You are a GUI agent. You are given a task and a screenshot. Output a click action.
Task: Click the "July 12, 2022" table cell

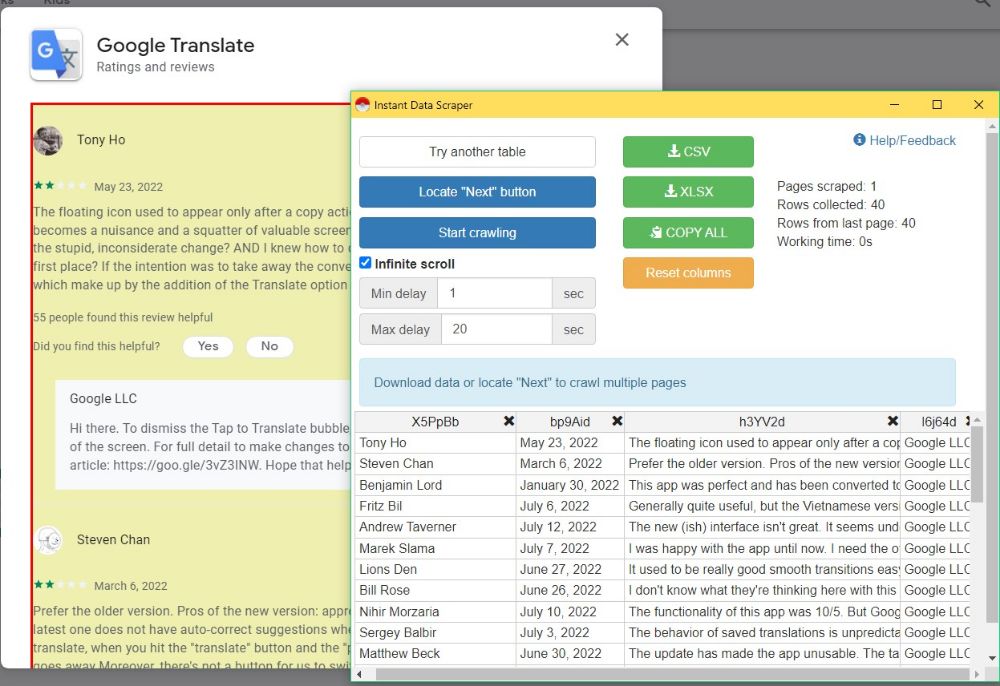570,527
